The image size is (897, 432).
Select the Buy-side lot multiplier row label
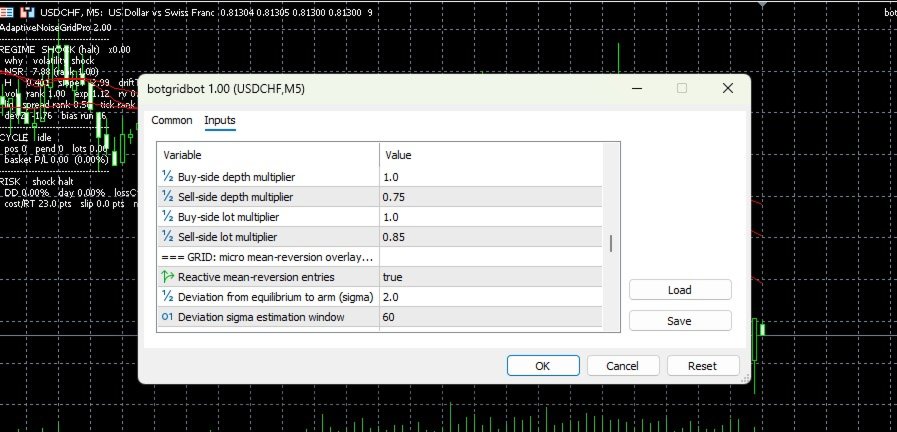tap(228, 217)
